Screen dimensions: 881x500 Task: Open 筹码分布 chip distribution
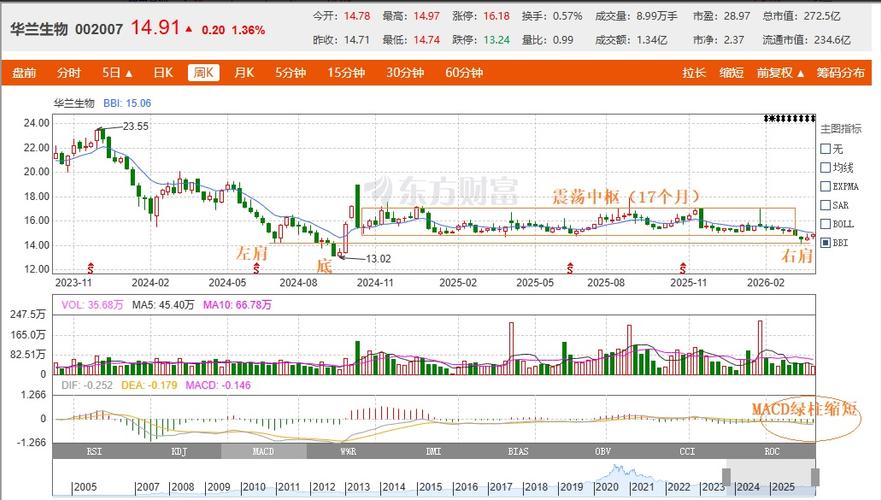(841, 73)
